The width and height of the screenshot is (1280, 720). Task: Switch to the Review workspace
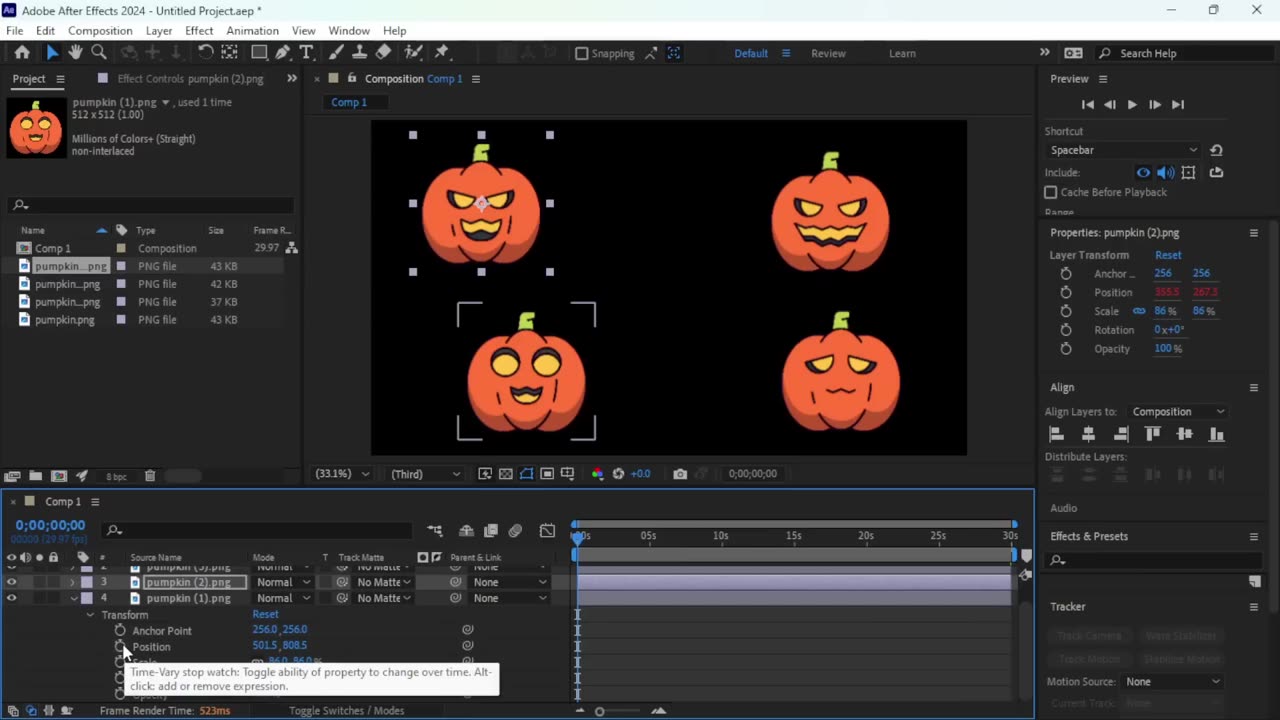(828, 54)
